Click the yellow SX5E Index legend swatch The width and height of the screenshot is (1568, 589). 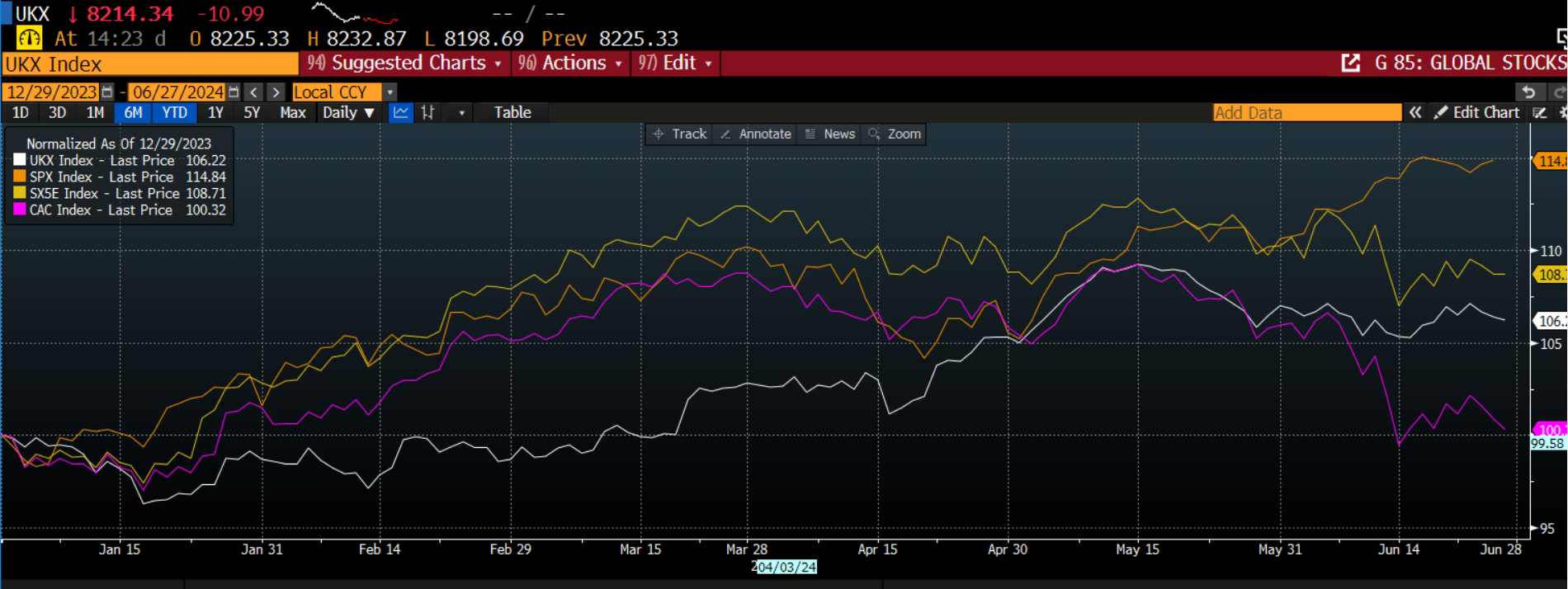[20, 193]
